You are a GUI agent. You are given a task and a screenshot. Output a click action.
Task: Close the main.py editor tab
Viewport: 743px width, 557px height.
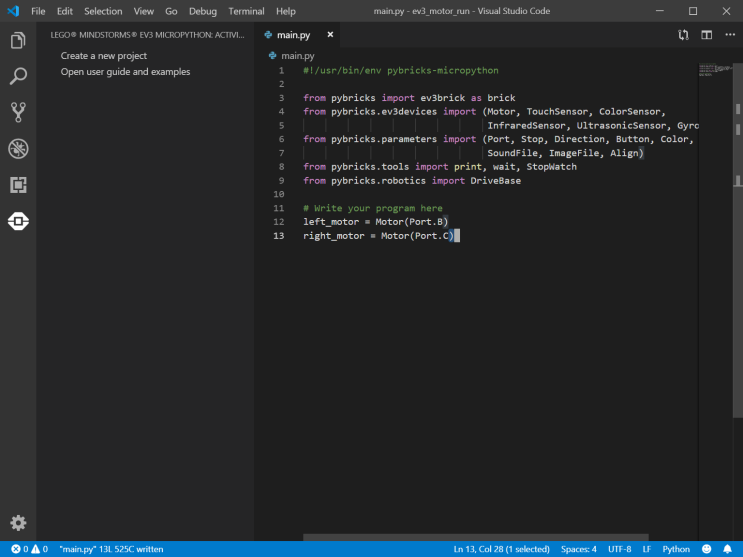(330, 35)
